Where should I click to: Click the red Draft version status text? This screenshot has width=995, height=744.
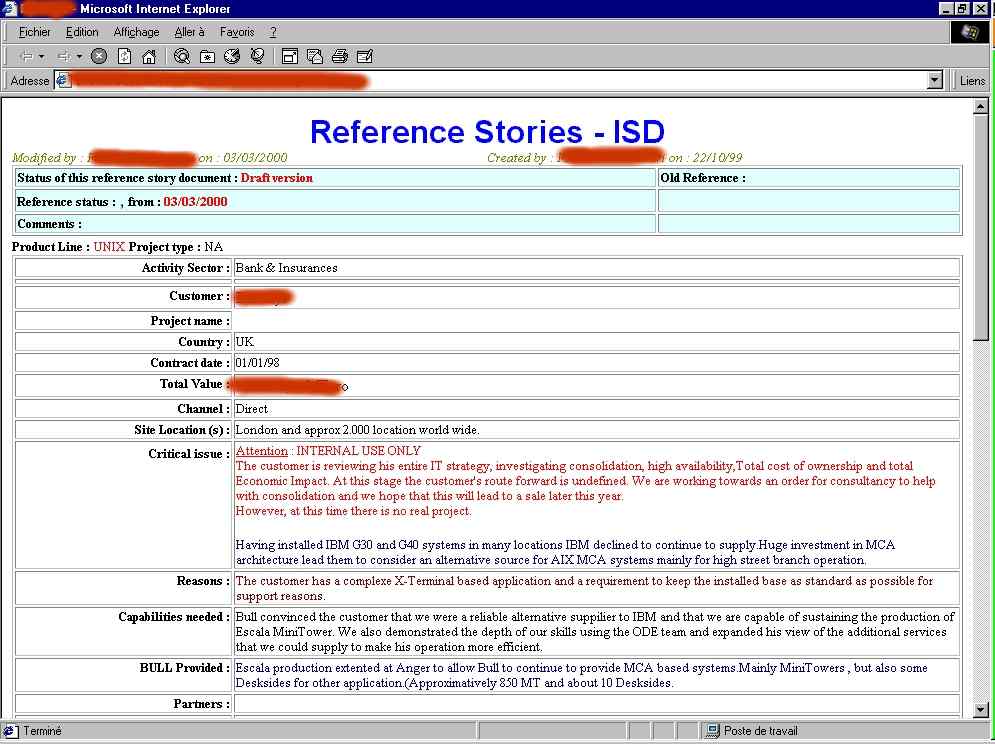277,178
